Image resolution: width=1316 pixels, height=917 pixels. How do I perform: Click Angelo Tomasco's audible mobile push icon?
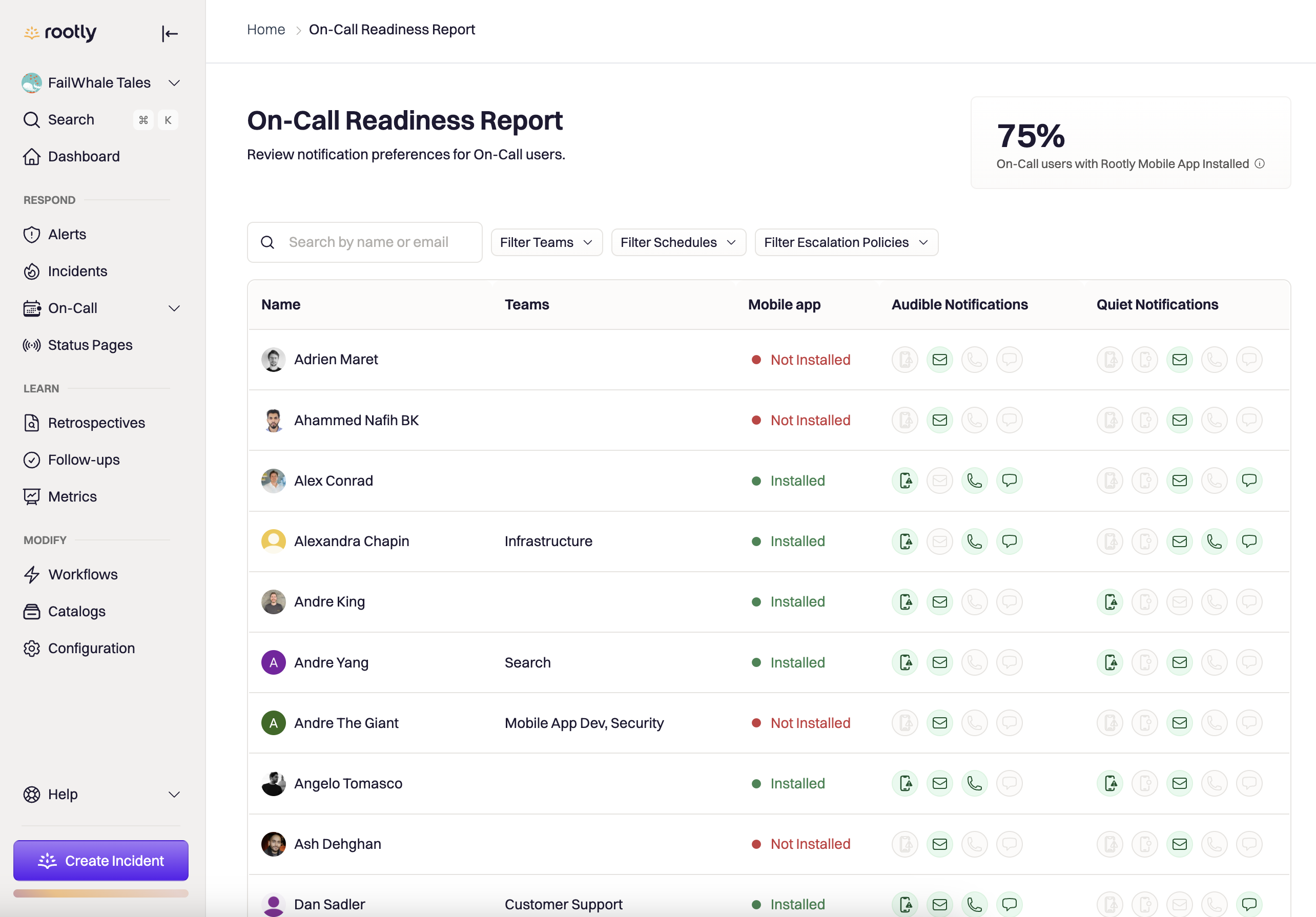coord(905,783)
